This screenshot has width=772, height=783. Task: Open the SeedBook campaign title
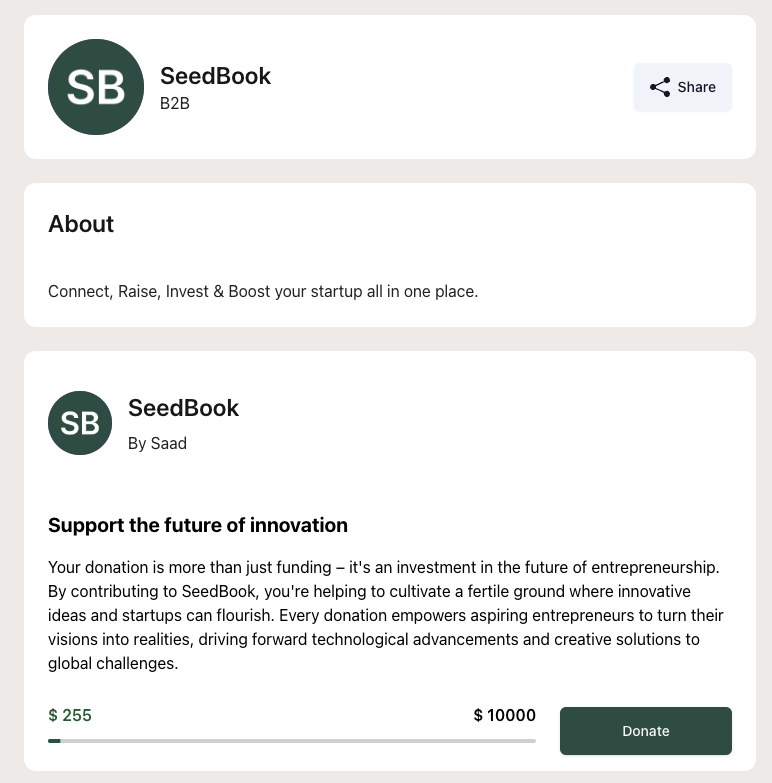click(183, 408)
